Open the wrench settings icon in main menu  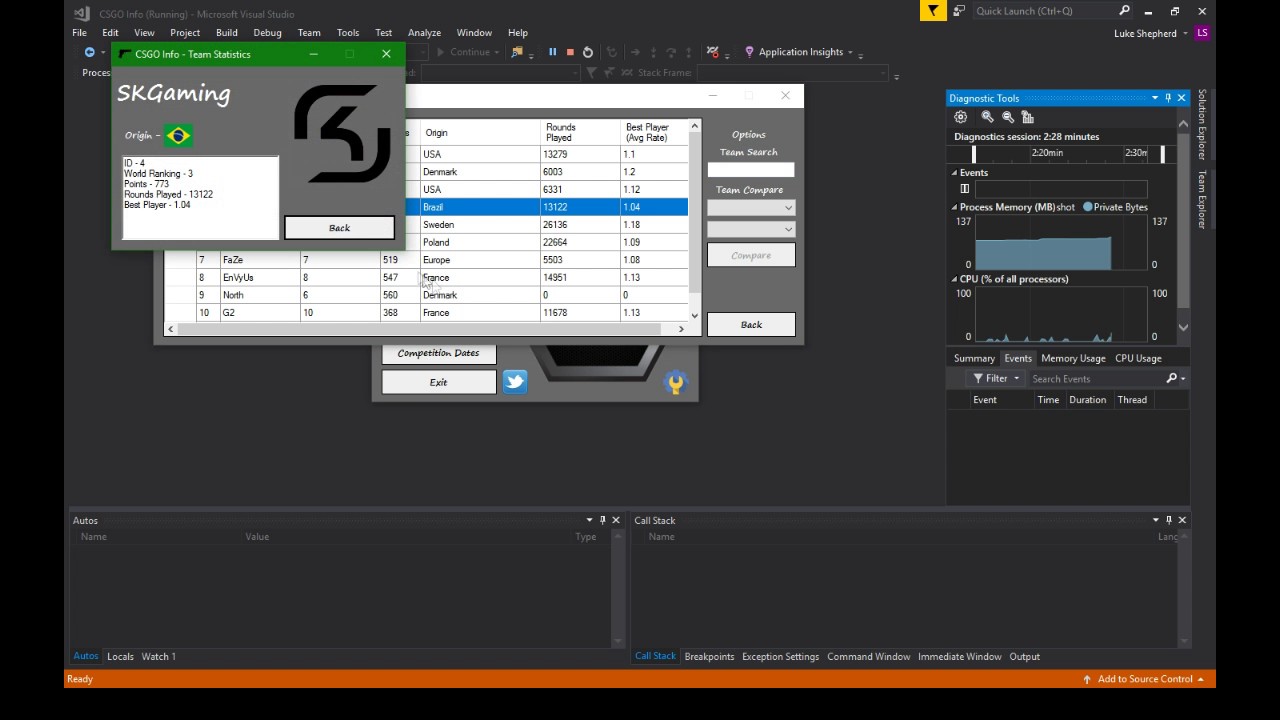[x=676, y=382]
